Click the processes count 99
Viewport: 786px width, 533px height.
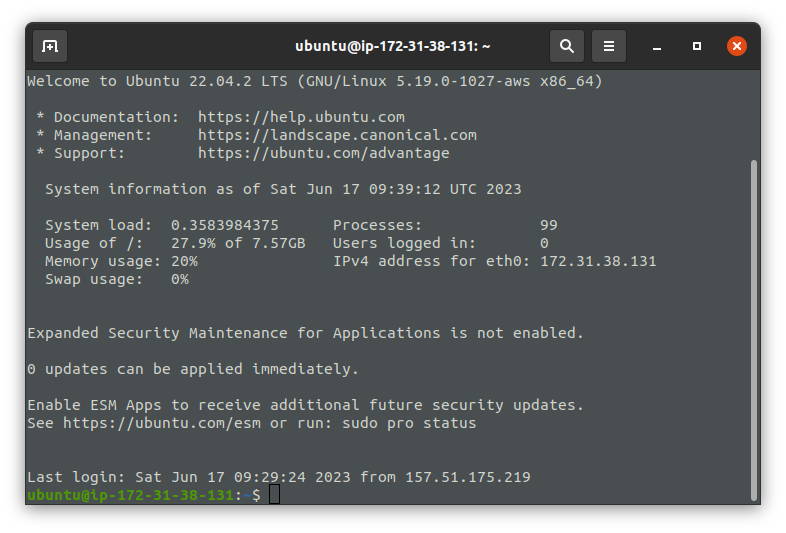pyautogui.click(x=549, y=226)
